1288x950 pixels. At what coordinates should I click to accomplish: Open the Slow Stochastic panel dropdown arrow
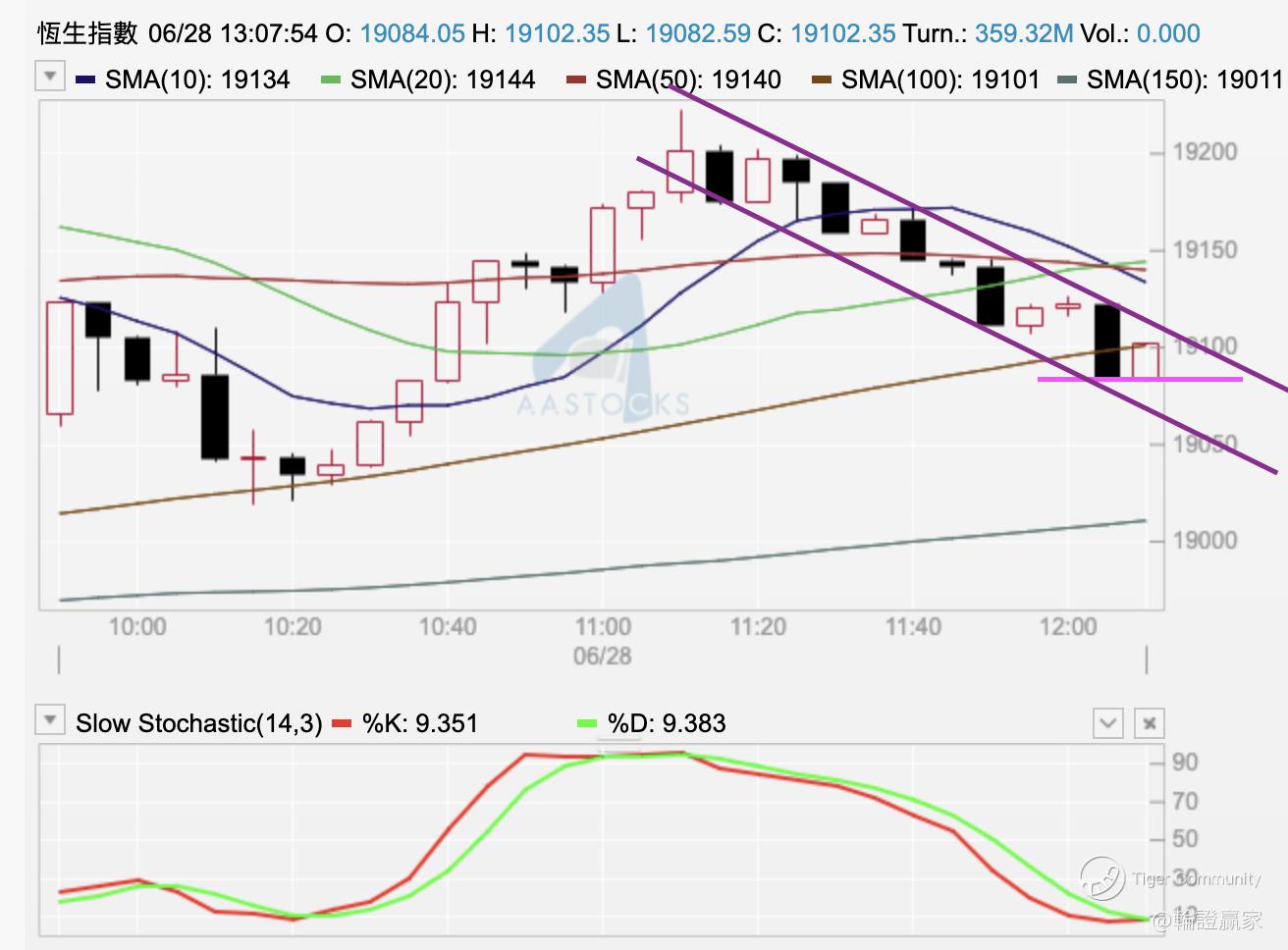[x=49, y=720]
